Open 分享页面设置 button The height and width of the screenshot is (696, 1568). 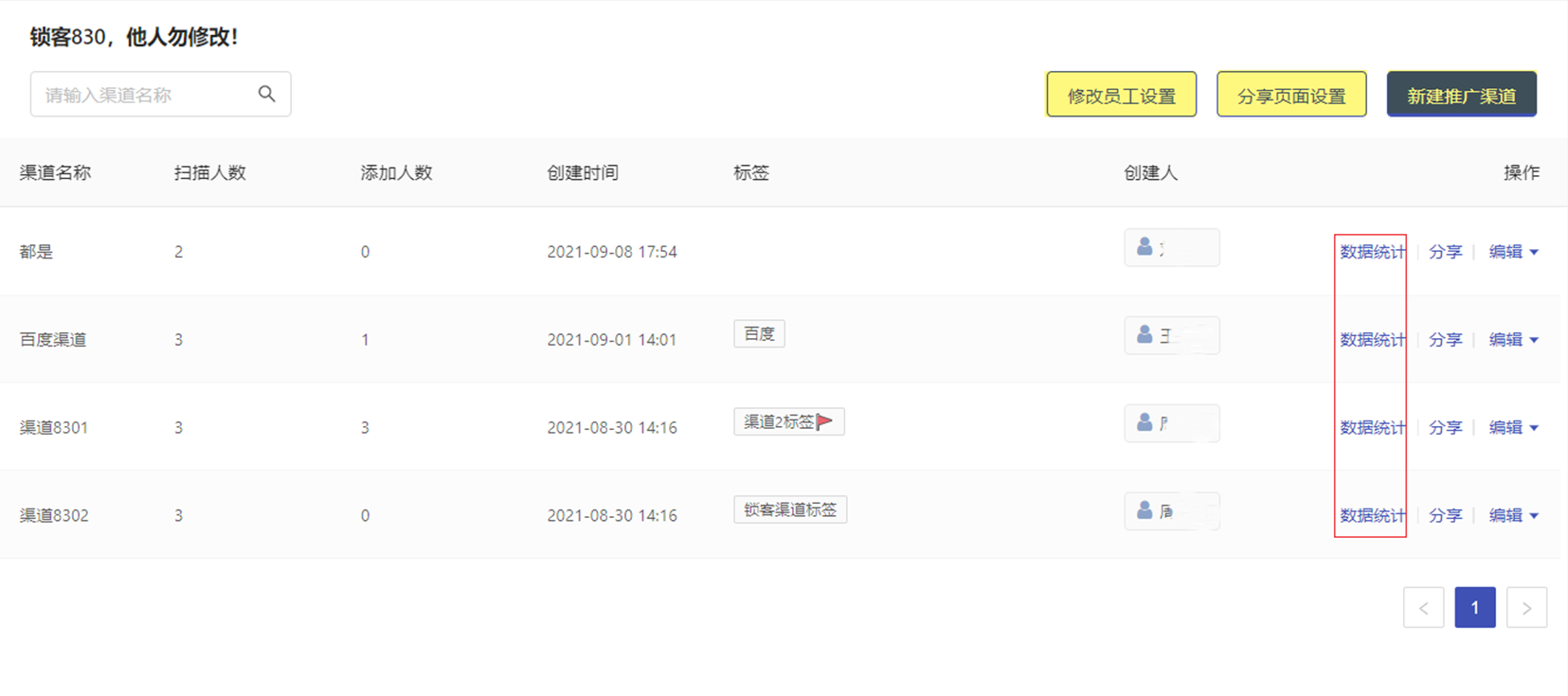coord(1291,95)
